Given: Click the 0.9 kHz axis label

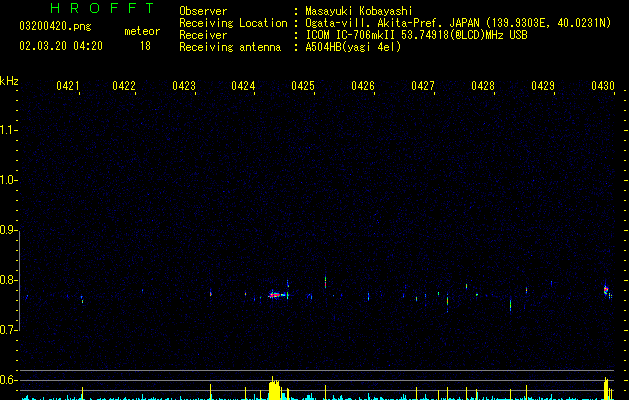Looking at the screenshot, I should click(x=8, y=230).
